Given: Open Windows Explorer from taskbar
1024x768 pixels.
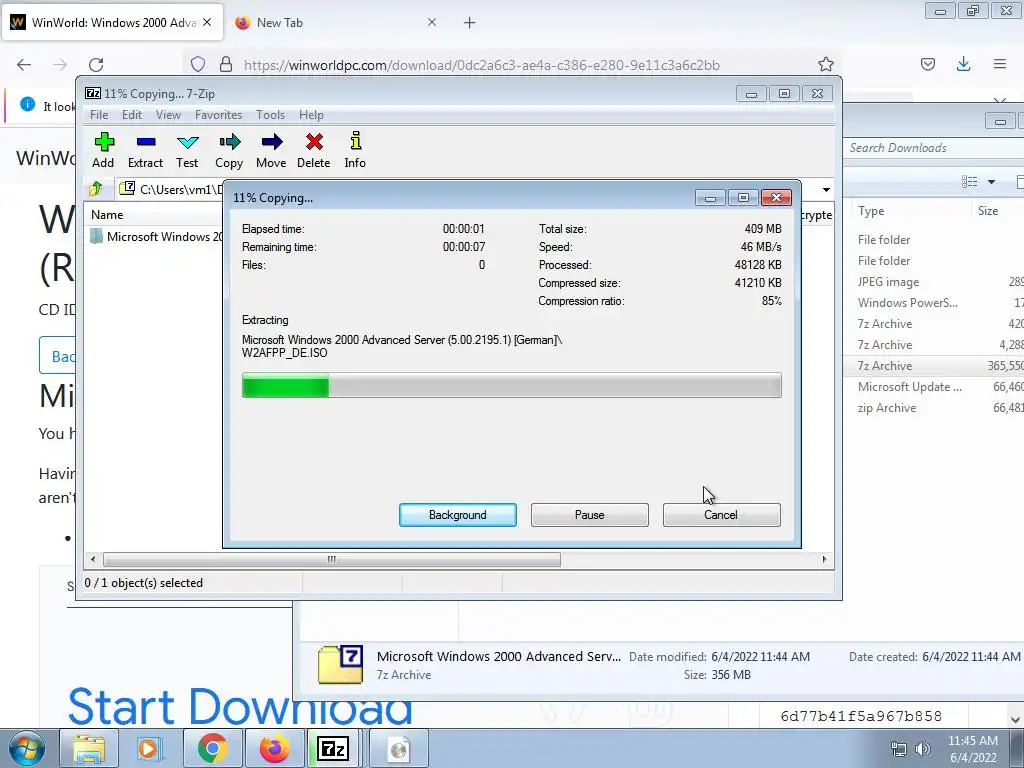Looking at the screenshot, I should [89, 749].
